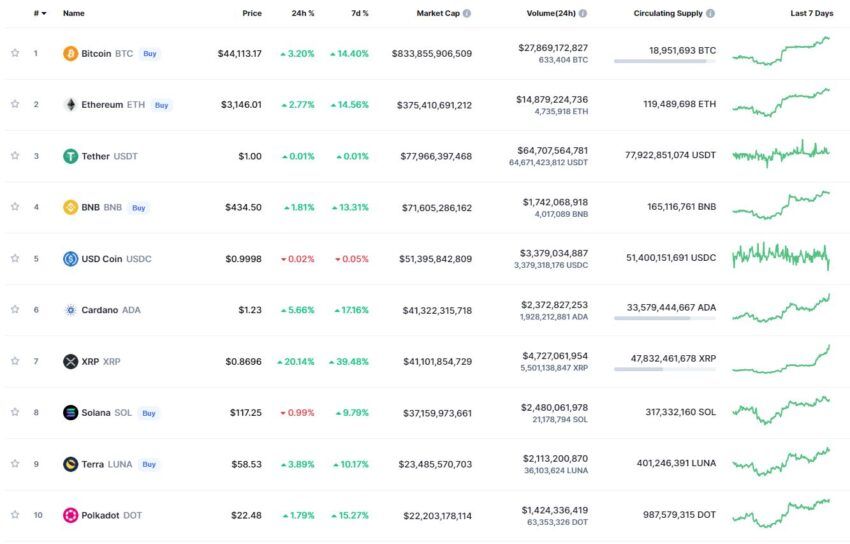Click Solana 24h change 0.99%
Screen dimensions: 850x544
(x=297, y=413)
